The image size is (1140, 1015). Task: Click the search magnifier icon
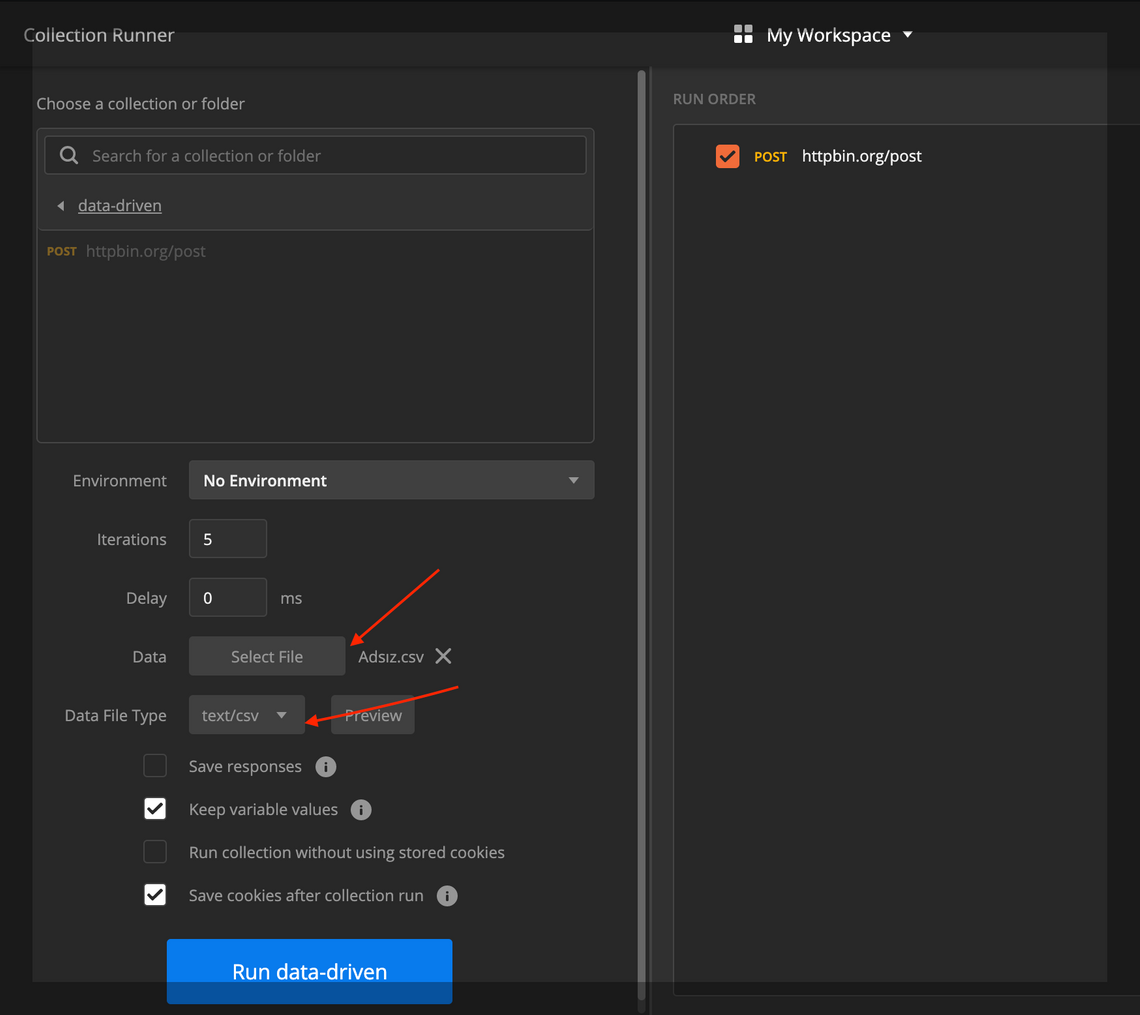pos(69,155)
